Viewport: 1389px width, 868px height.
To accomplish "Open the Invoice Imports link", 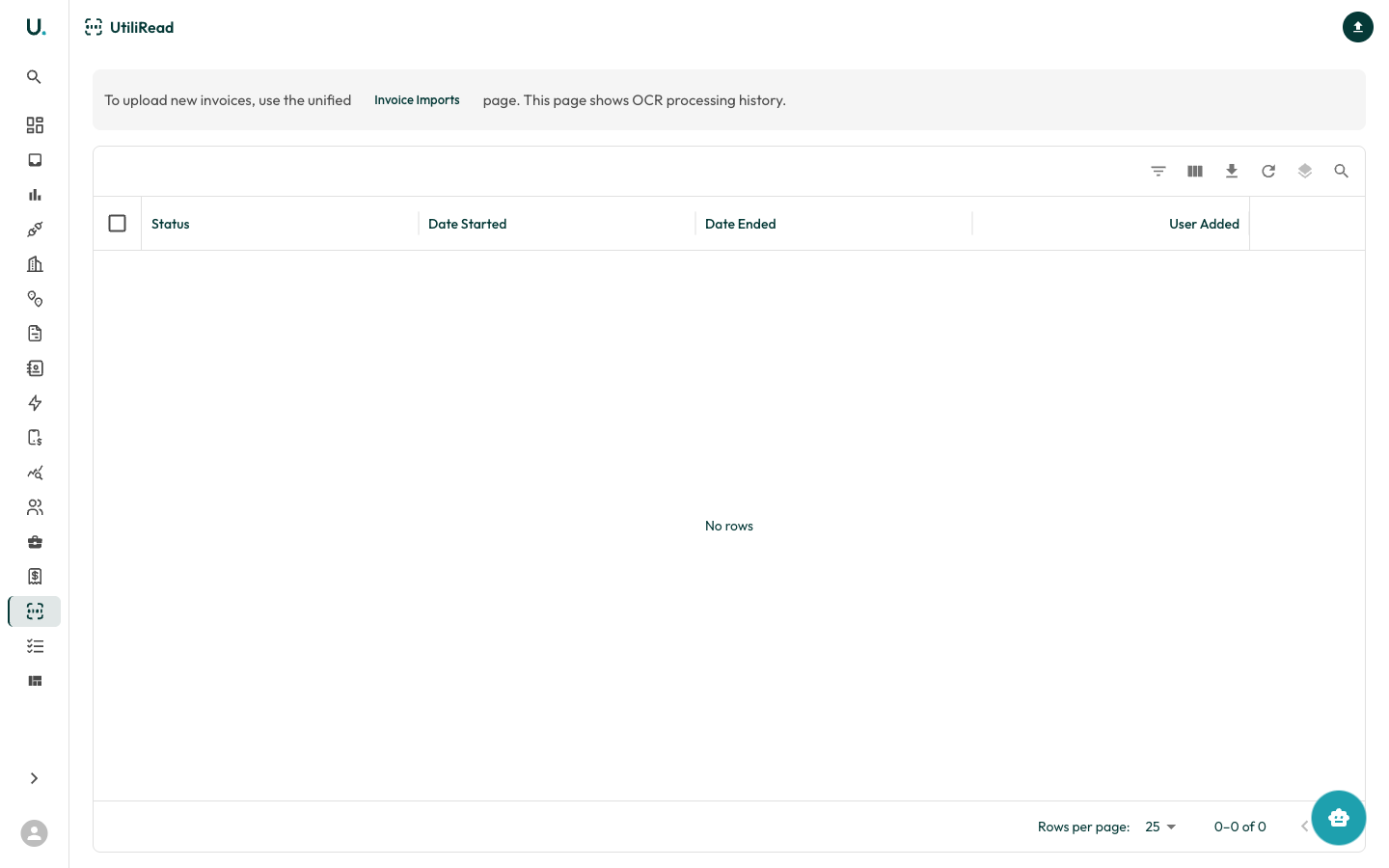I will [417, 100].
